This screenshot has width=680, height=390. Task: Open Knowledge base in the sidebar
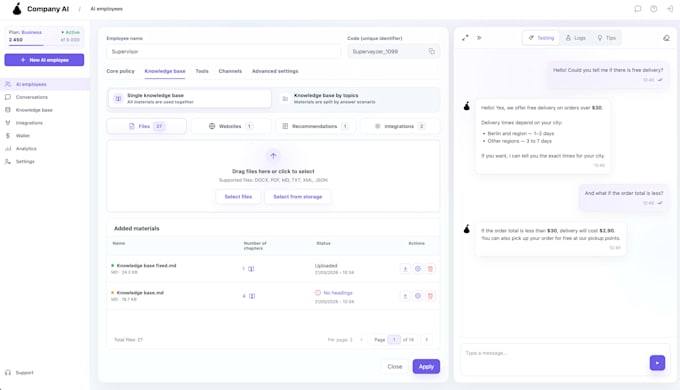point(45,110)
